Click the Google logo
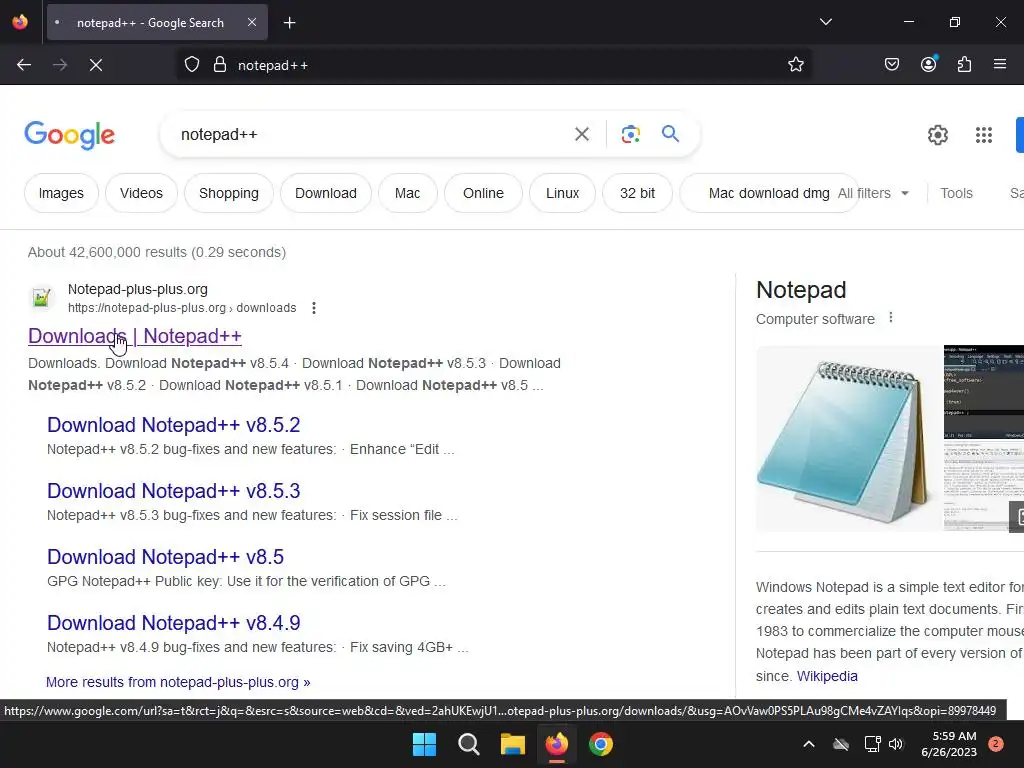Image resolution: width=1024 pixels, height=768 pixels. pyautogui.click(x=70, y=135)
